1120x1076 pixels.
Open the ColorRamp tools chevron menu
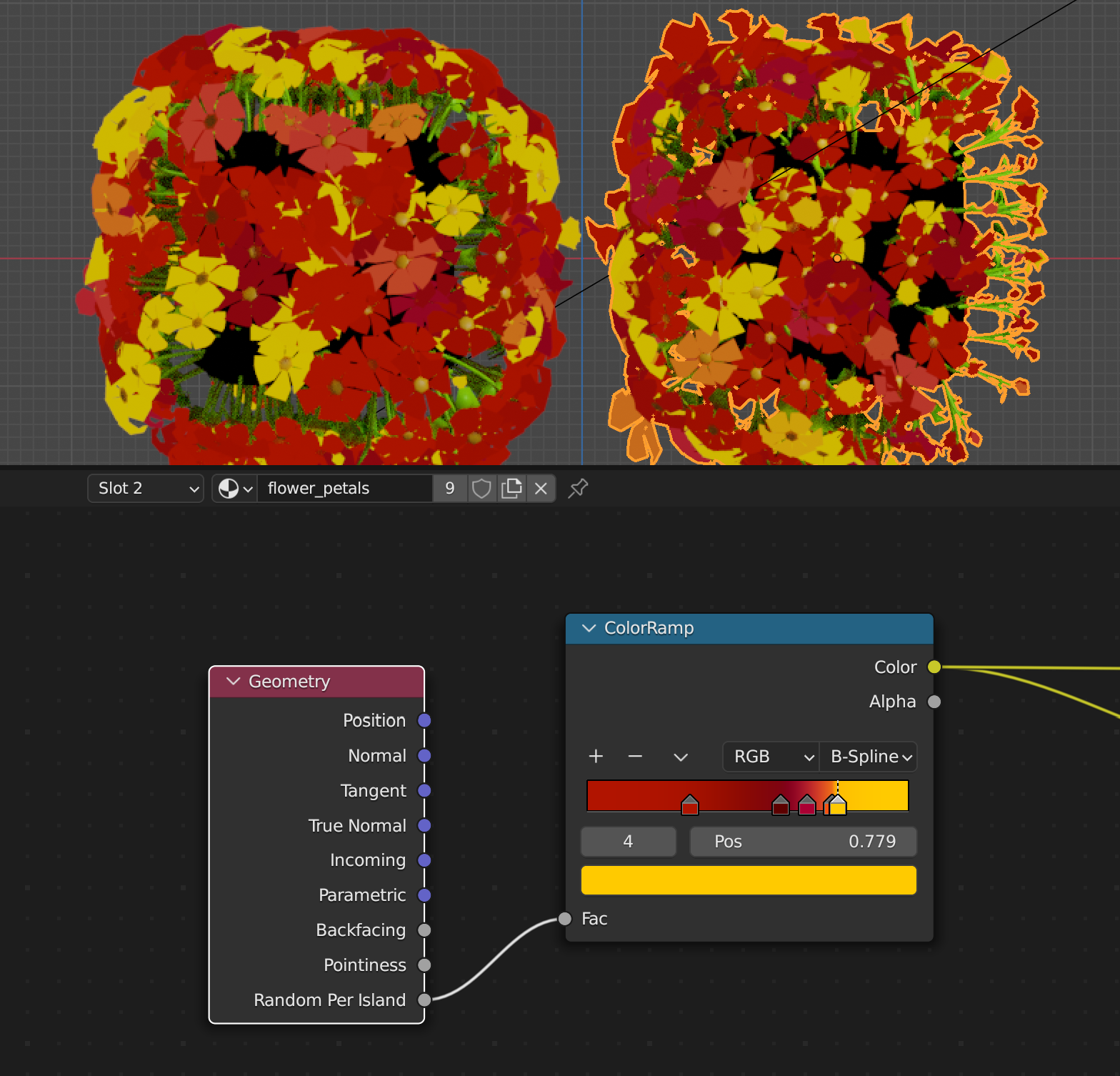coord(681,757)
